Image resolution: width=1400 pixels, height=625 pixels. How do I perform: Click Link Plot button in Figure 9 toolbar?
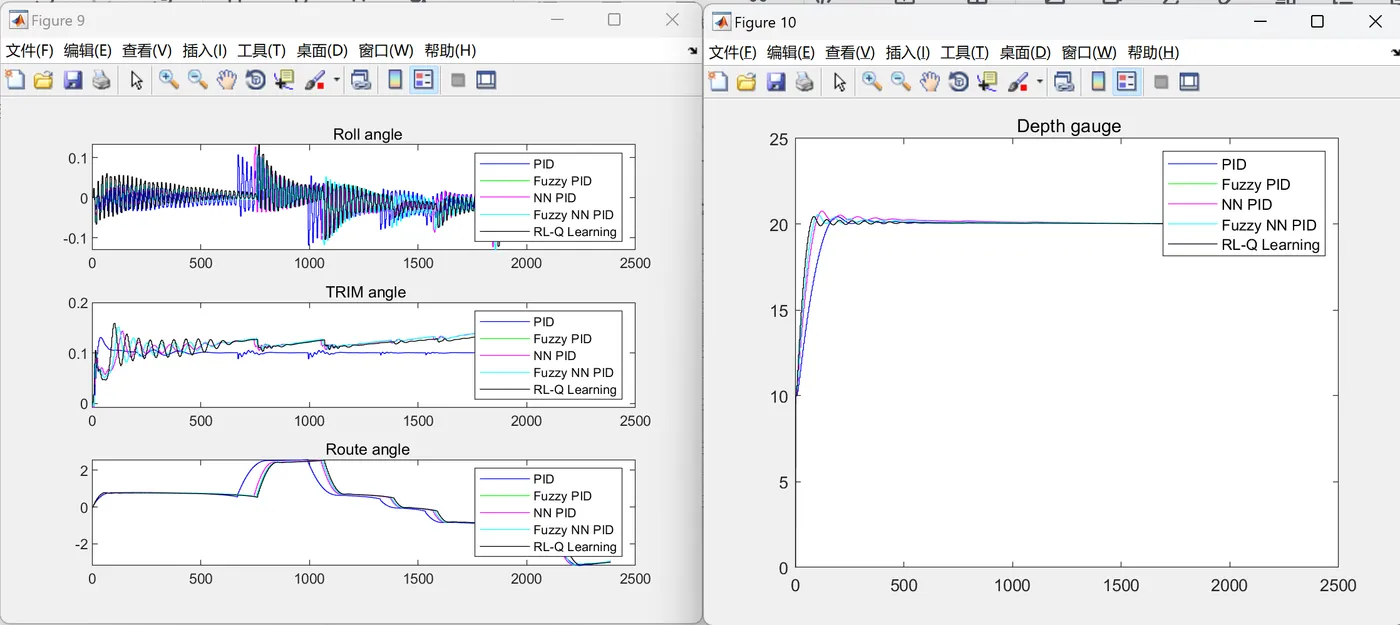pyautogui.click(x=361, y=80)
